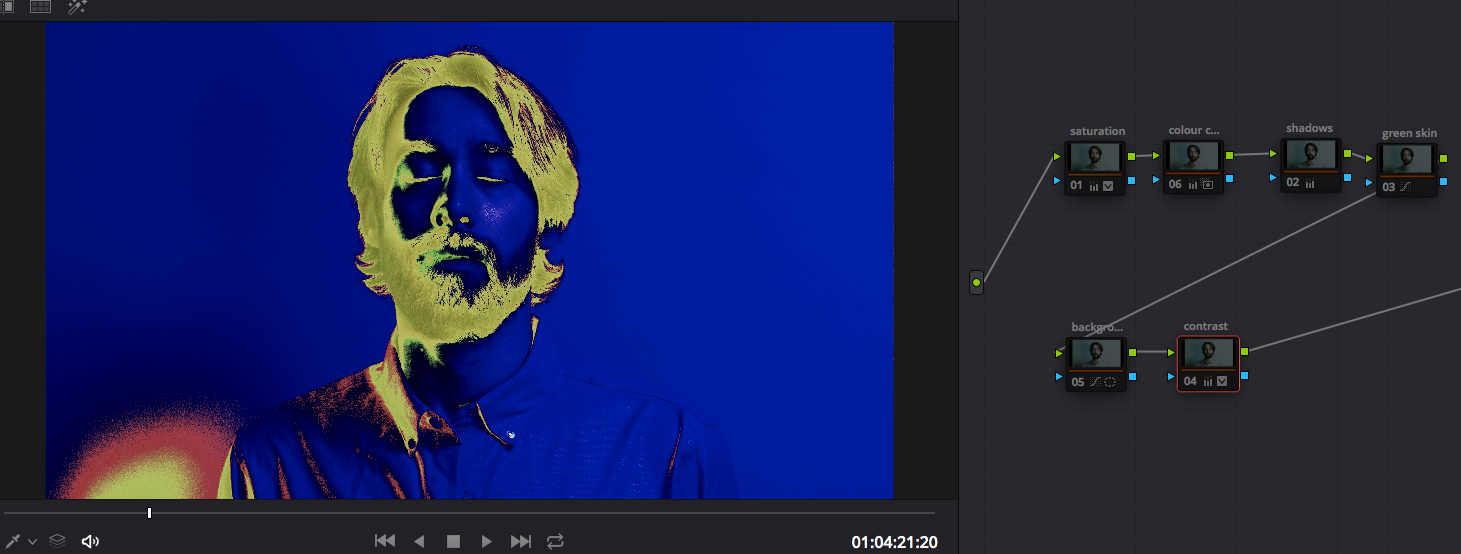Click green RGB output of backgro... node
The height and width of the screenshot is (554, 1461).
1132,352
